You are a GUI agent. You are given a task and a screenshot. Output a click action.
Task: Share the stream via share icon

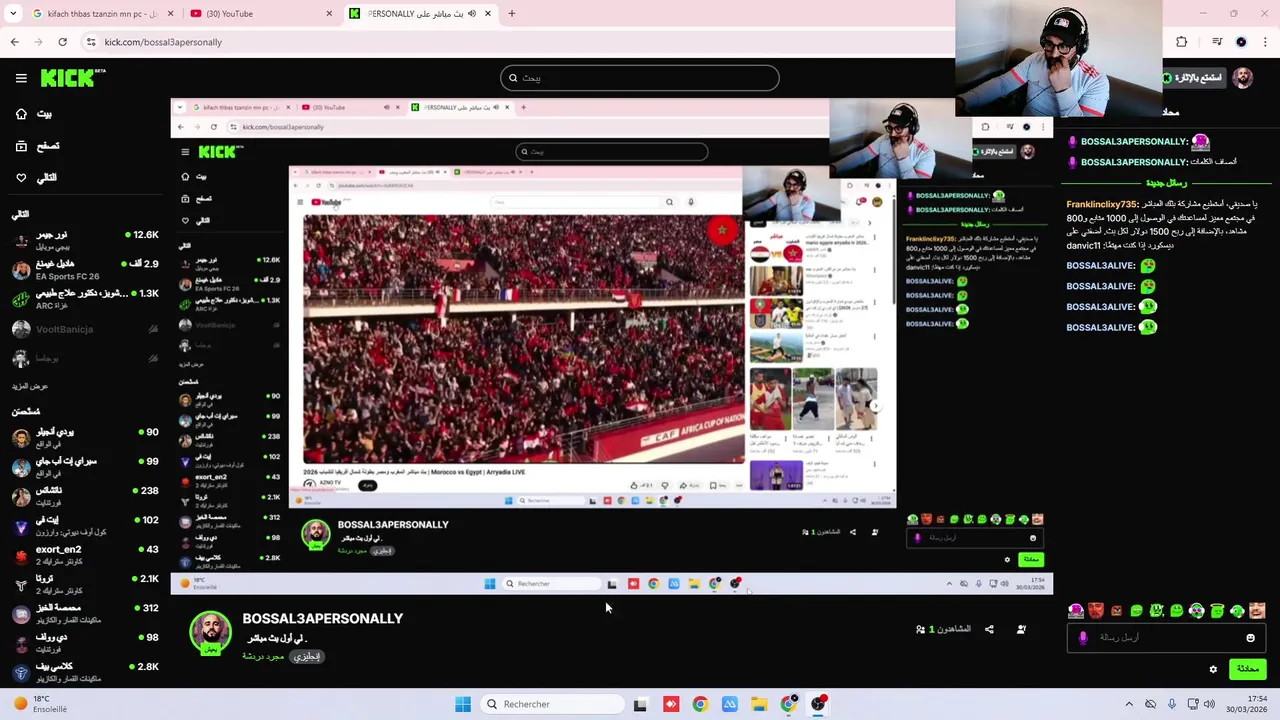click(x=989, y=629)
